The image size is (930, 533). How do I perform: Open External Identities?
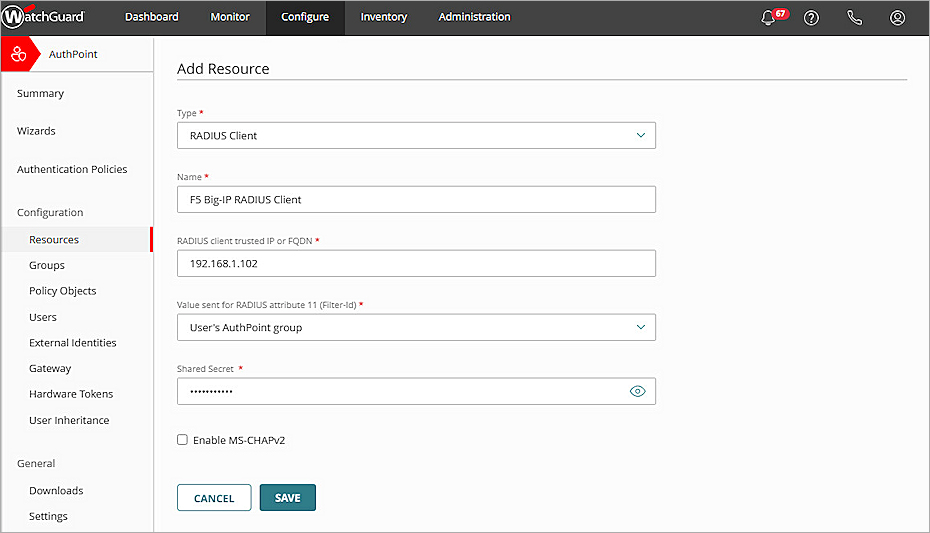coord(72,343)
